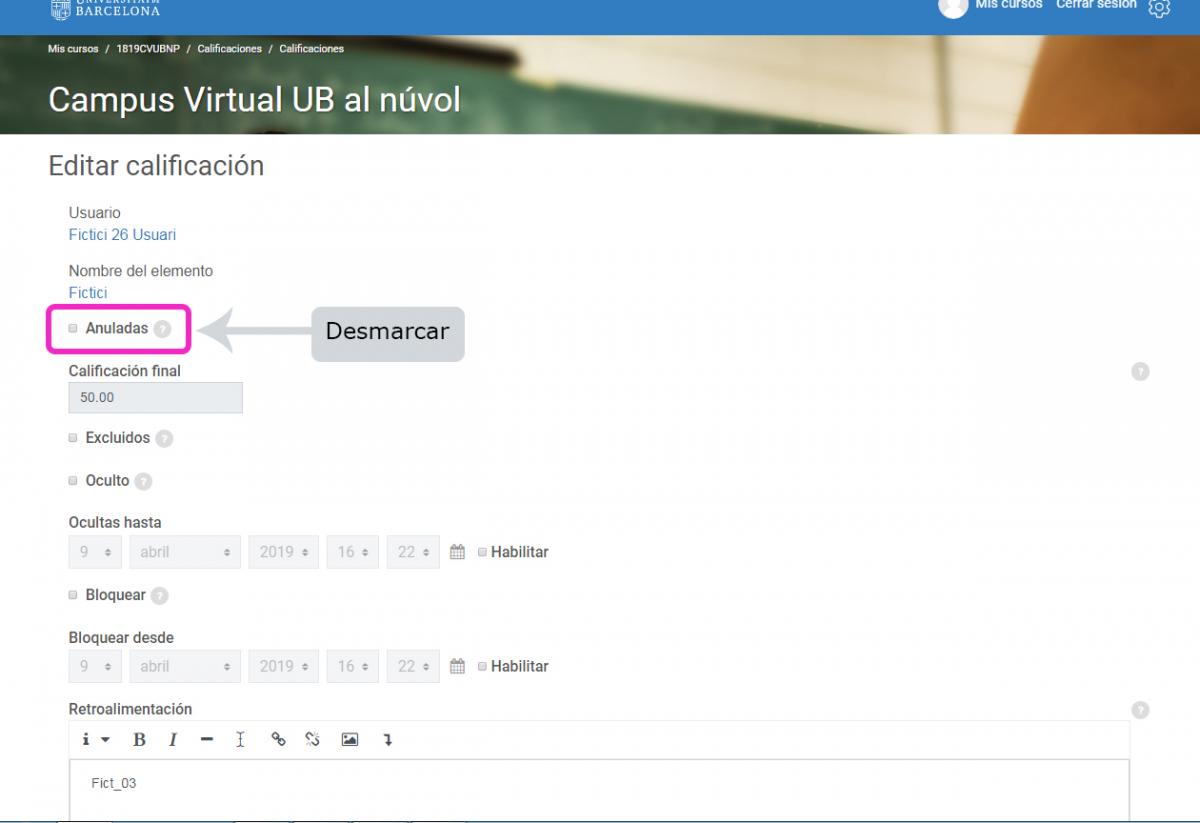Open year dropdown in Bloquear desde
This screenshot has width=1200, height=823.
[283, 666]
